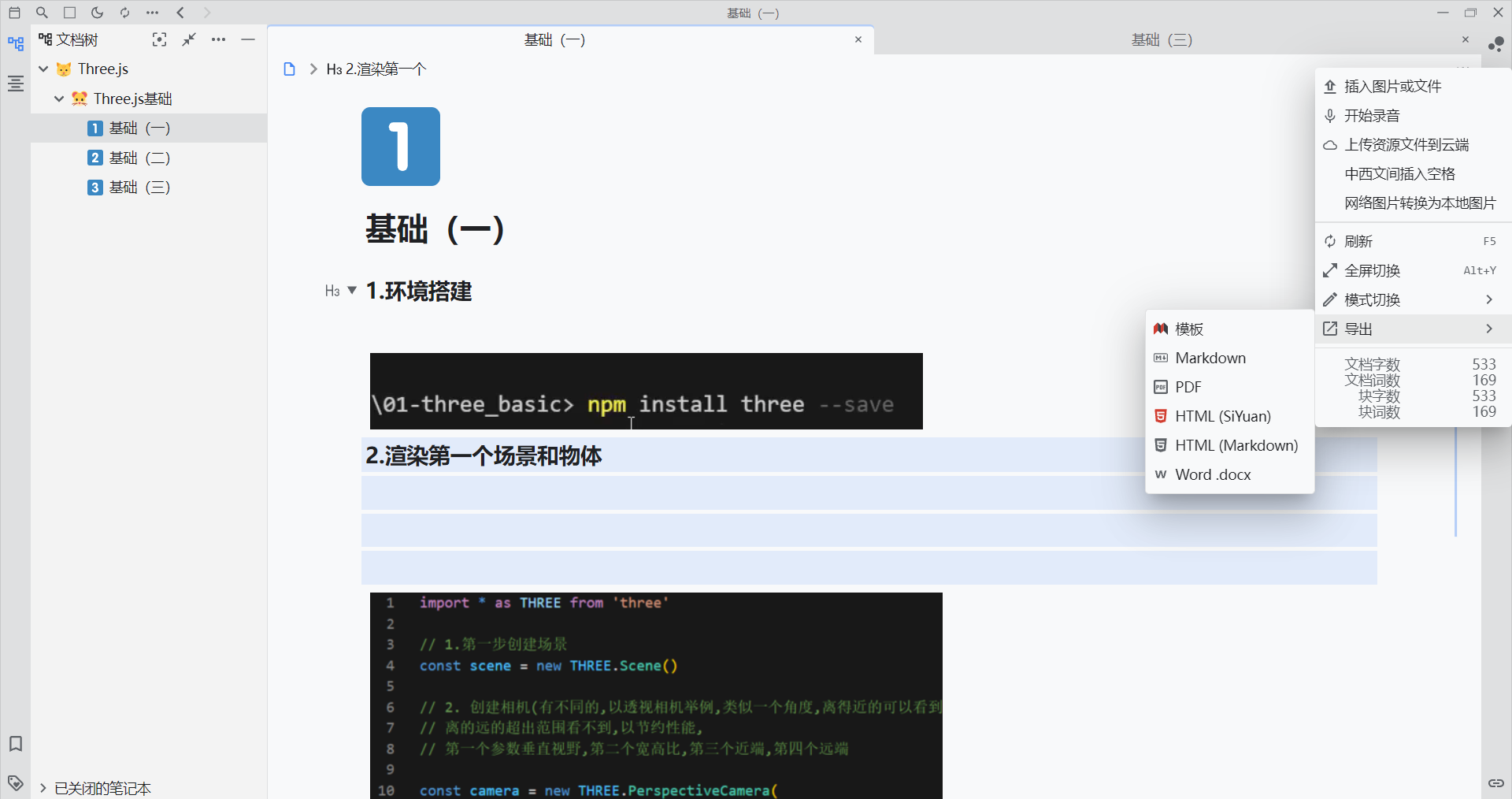Viewport: 1512px width, 799px height.
Task: Click the large blue number 1 document icon
Action: pos(401,147)
